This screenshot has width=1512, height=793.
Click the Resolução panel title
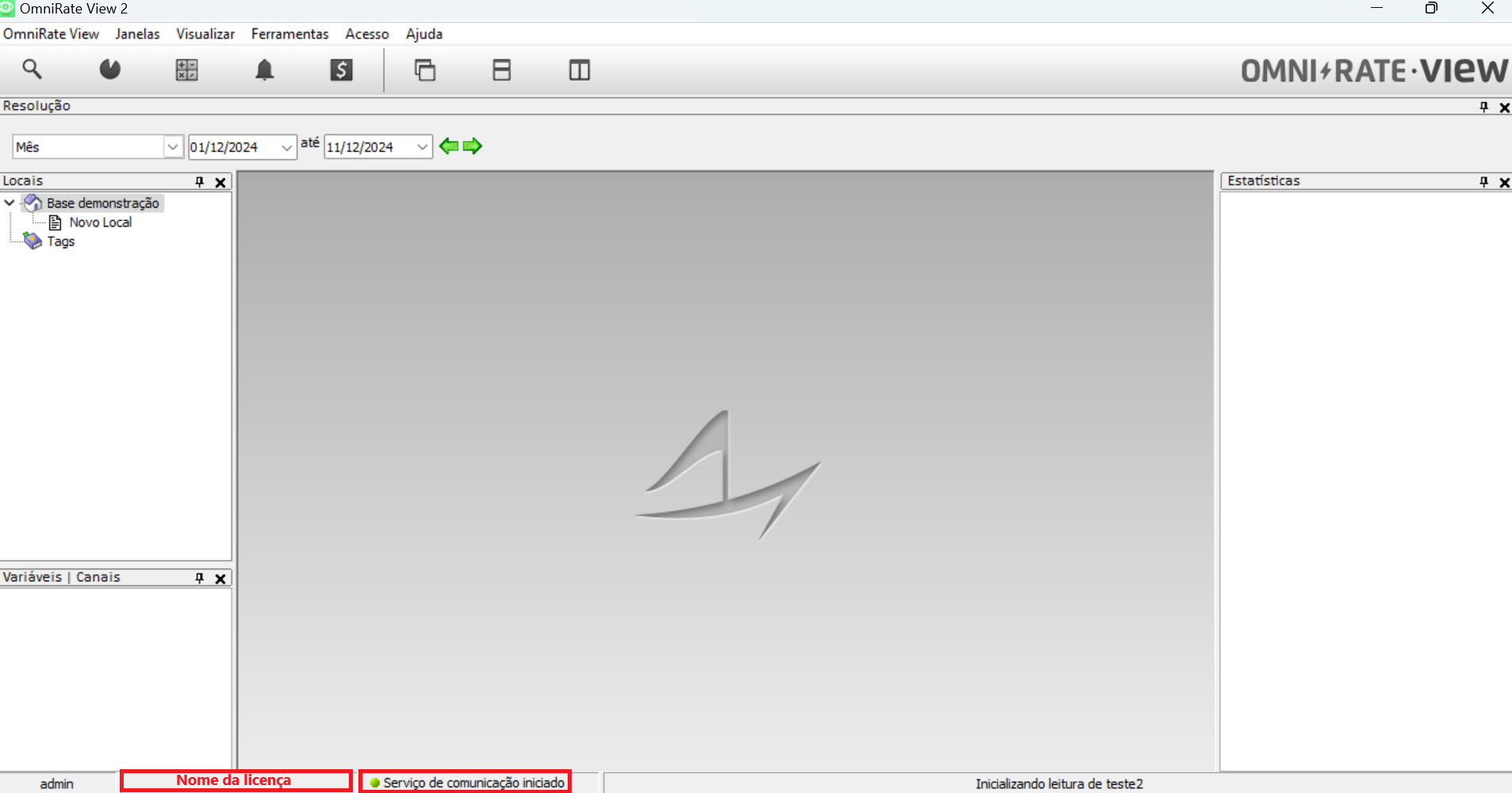[36, 106]
